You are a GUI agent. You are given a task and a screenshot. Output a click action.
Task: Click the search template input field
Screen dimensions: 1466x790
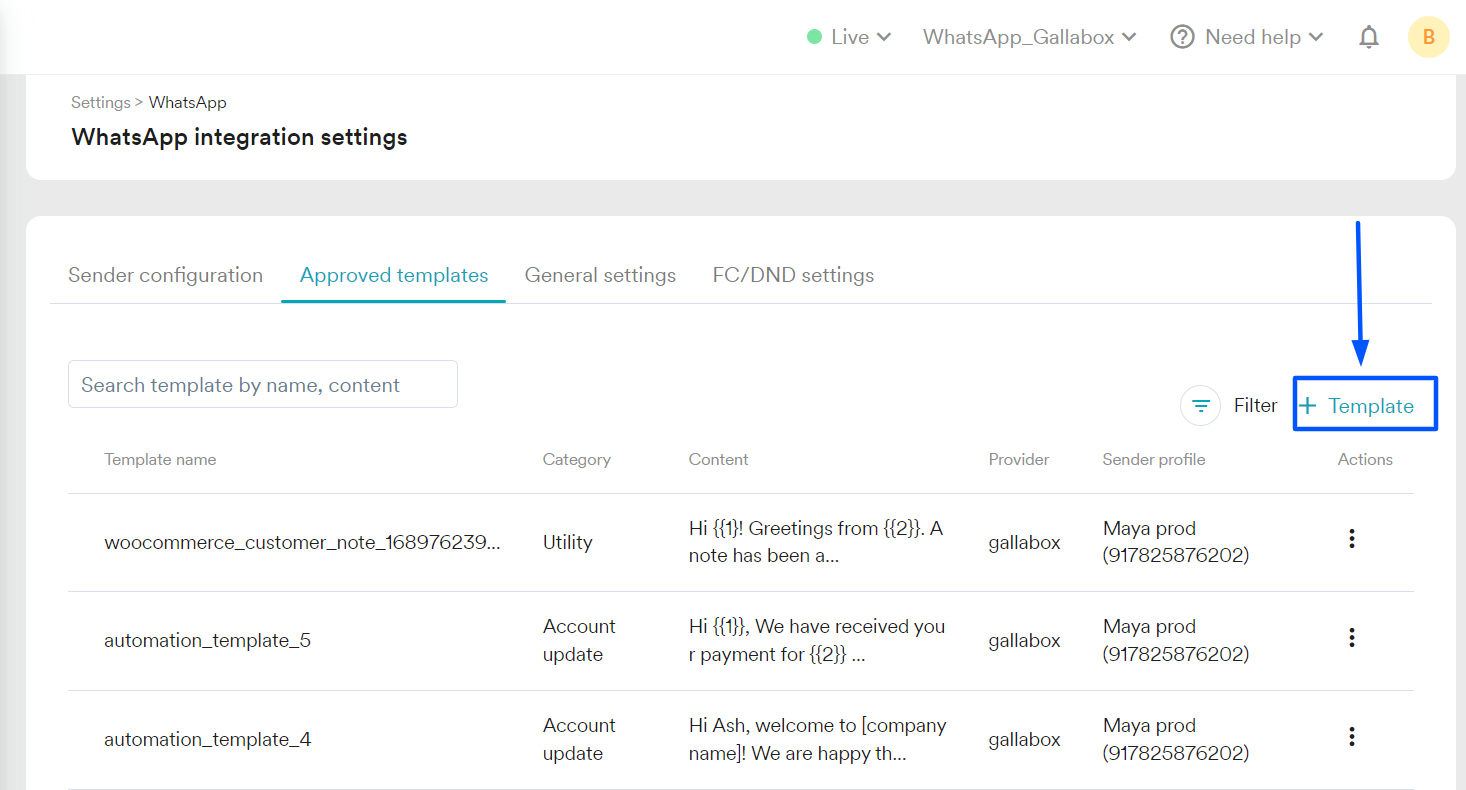(x=262, y=385)
